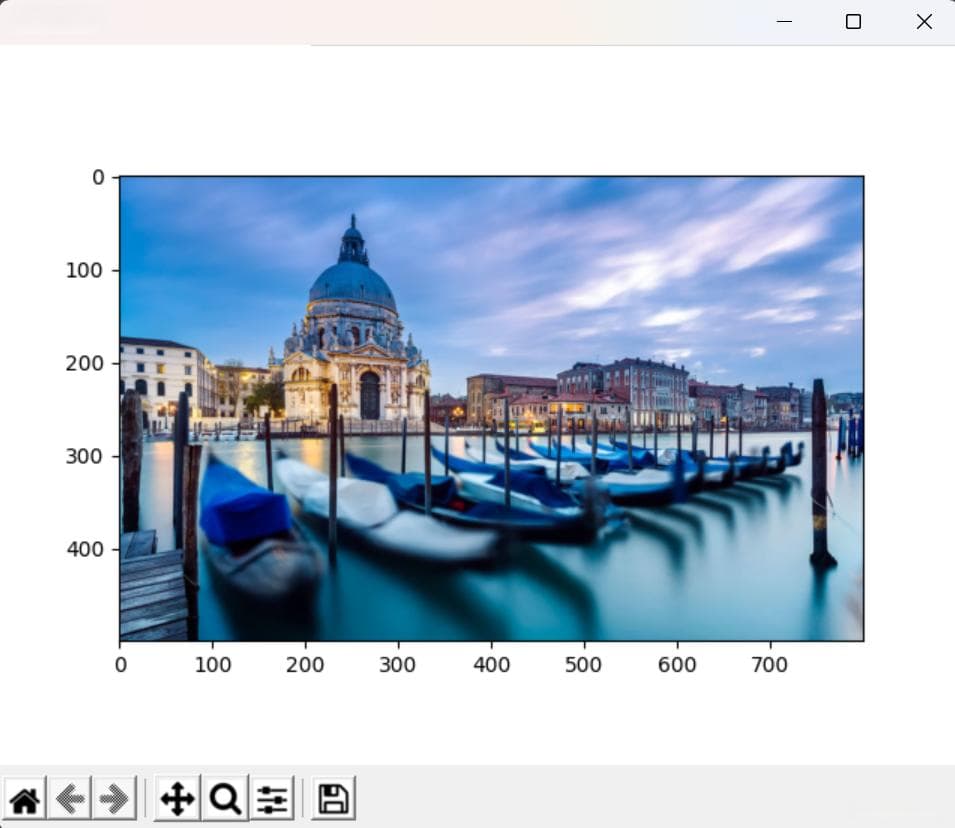Click x-axis tick label 100
The height and width of the screenshot is (828, 955).
pos(213,665)
